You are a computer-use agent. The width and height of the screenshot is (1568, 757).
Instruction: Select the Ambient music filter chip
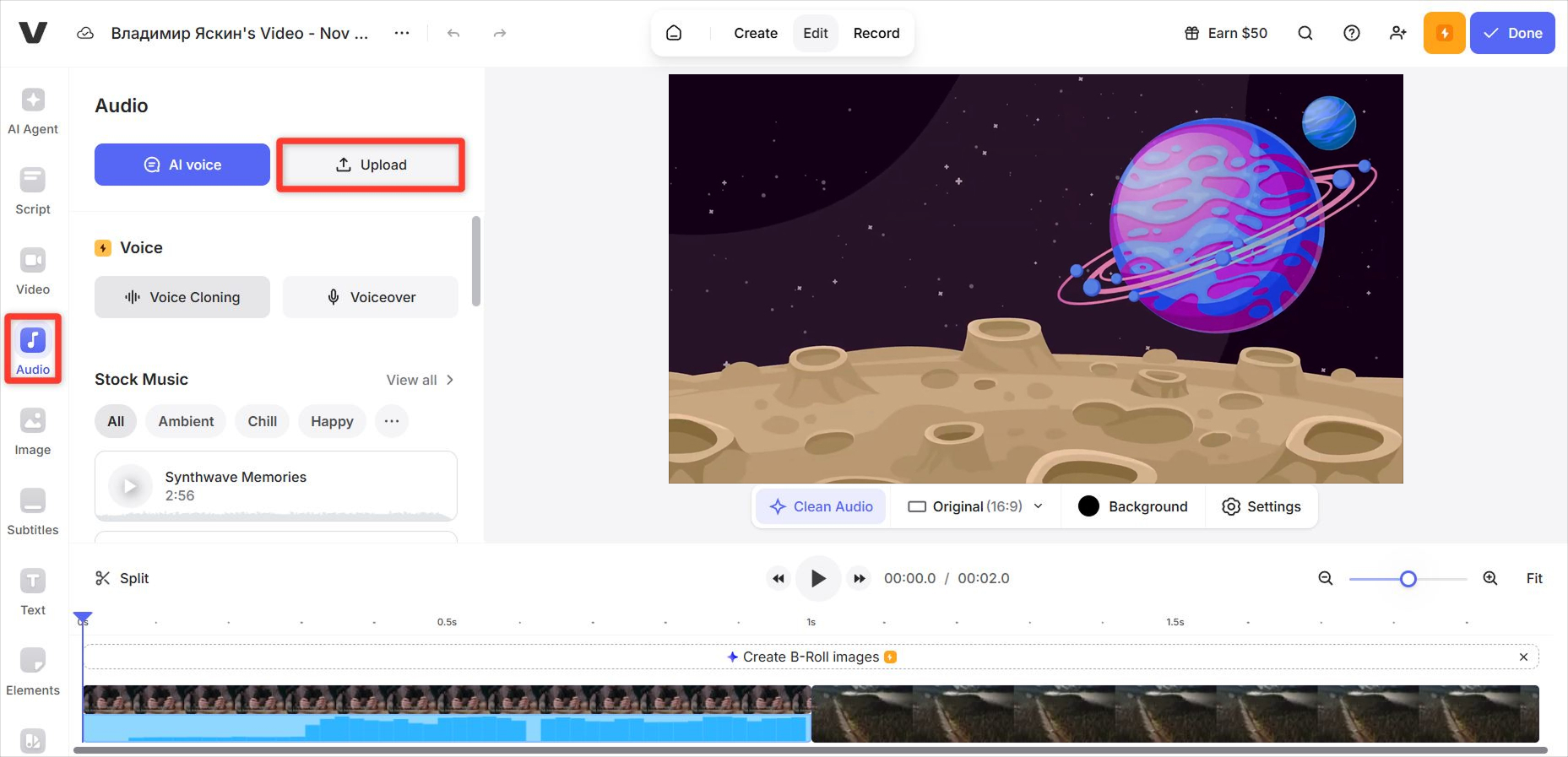186,421
